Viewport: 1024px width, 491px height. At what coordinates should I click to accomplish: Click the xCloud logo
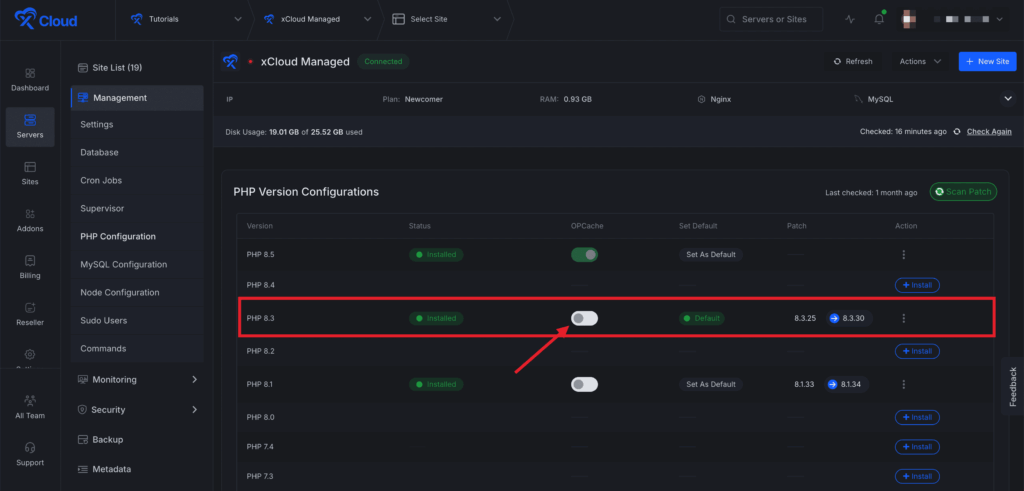pyautogui.click(x=46, y=19)
